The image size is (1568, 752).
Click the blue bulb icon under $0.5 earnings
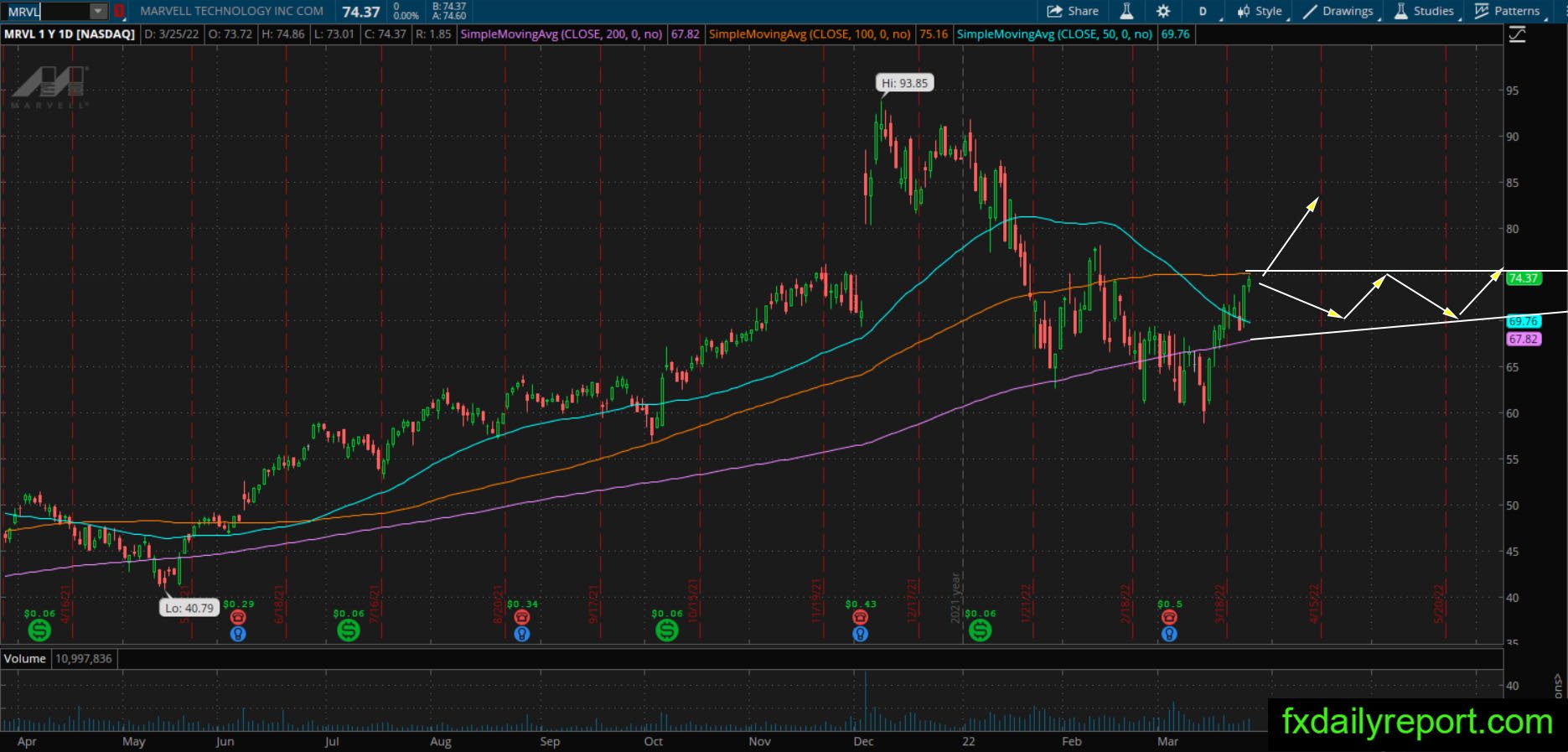(1169, 635)
